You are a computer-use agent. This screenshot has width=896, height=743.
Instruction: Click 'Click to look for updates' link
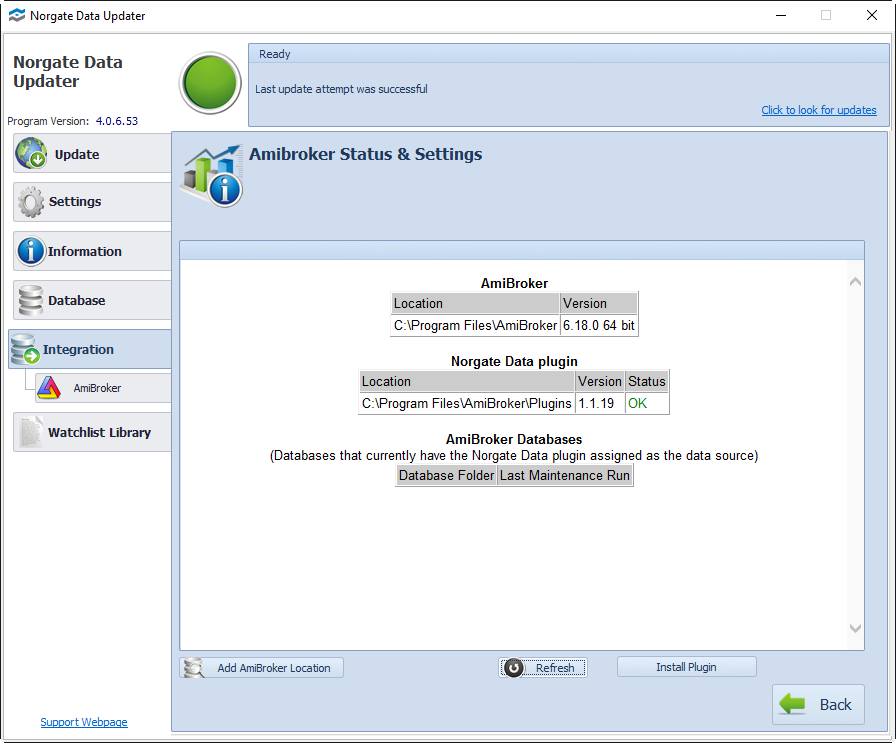click(x=818, y=110)
